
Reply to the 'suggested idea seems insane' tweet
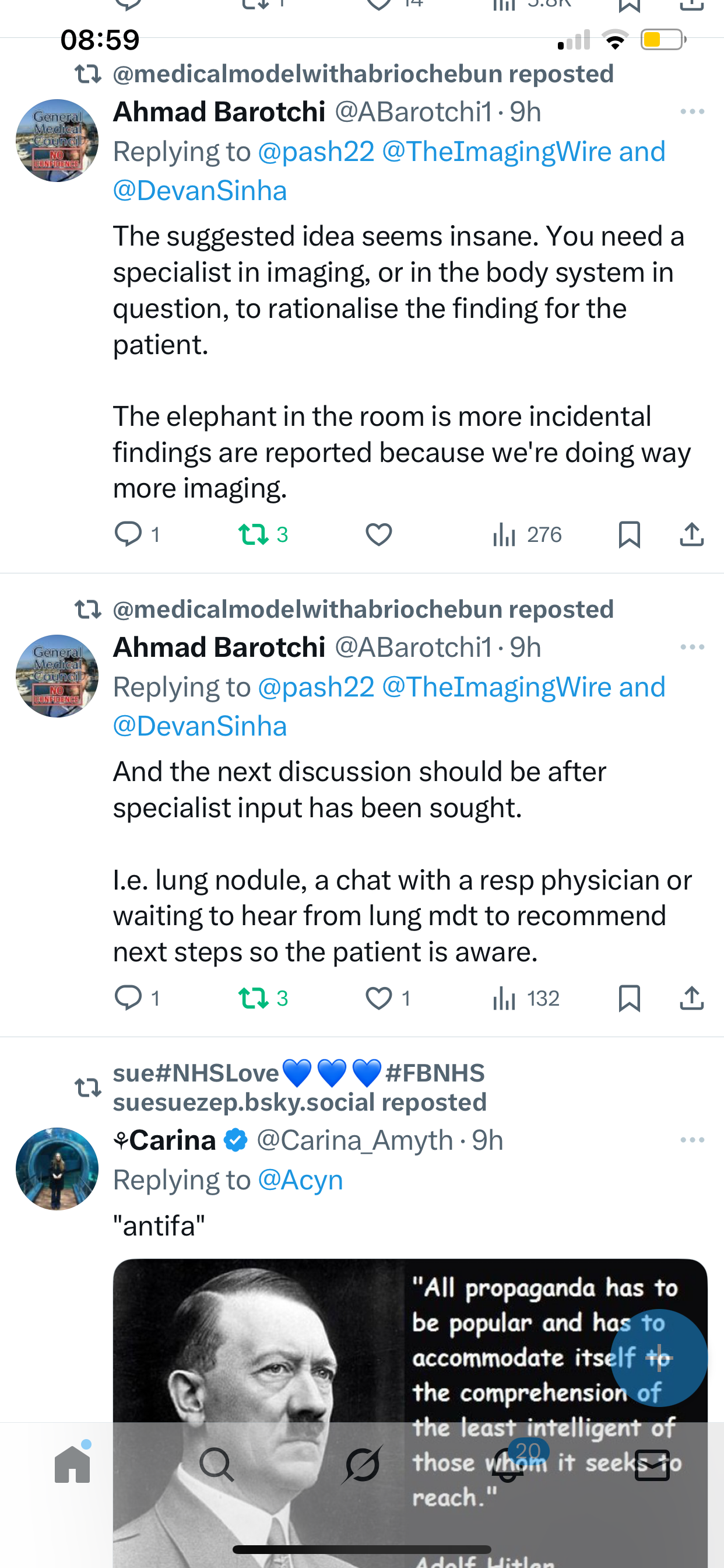[128, 534]
